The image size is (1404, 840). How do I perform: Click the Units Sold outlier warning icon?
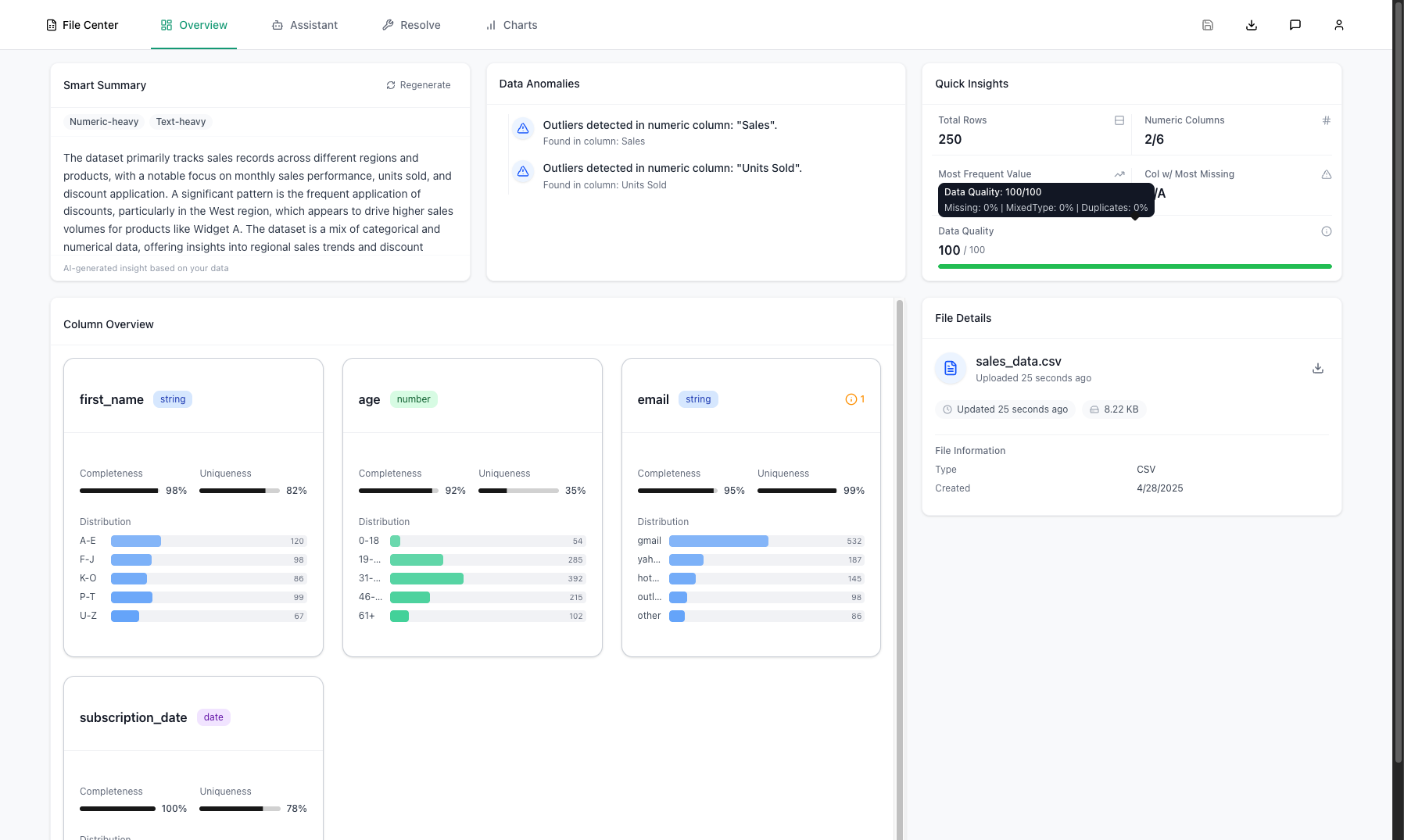click(x=523, y=171)
